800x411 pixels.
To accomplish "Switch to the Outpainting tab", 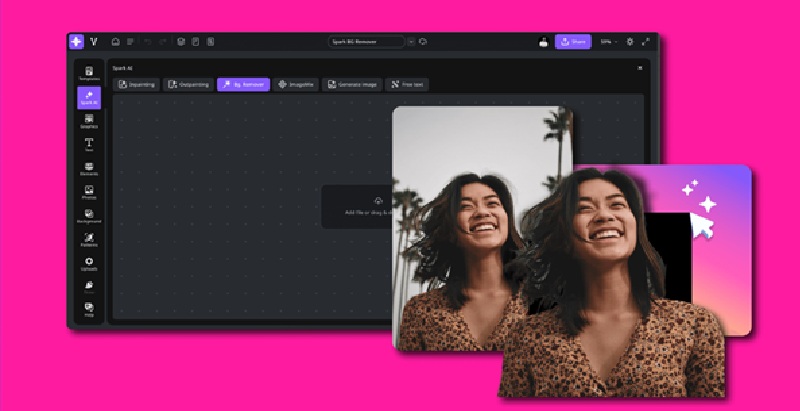I will point(188,85).
